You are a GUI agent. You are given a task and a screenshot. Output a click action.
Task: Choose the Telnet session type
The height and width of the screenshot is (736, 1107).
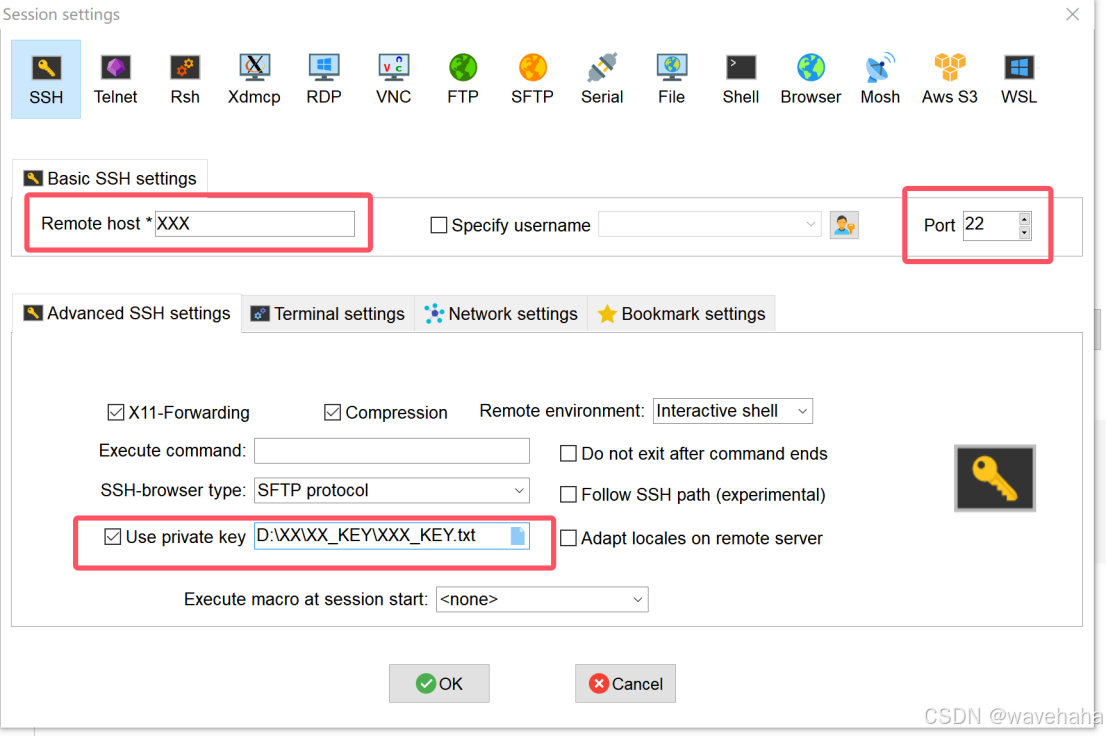(x=115, y=79)
